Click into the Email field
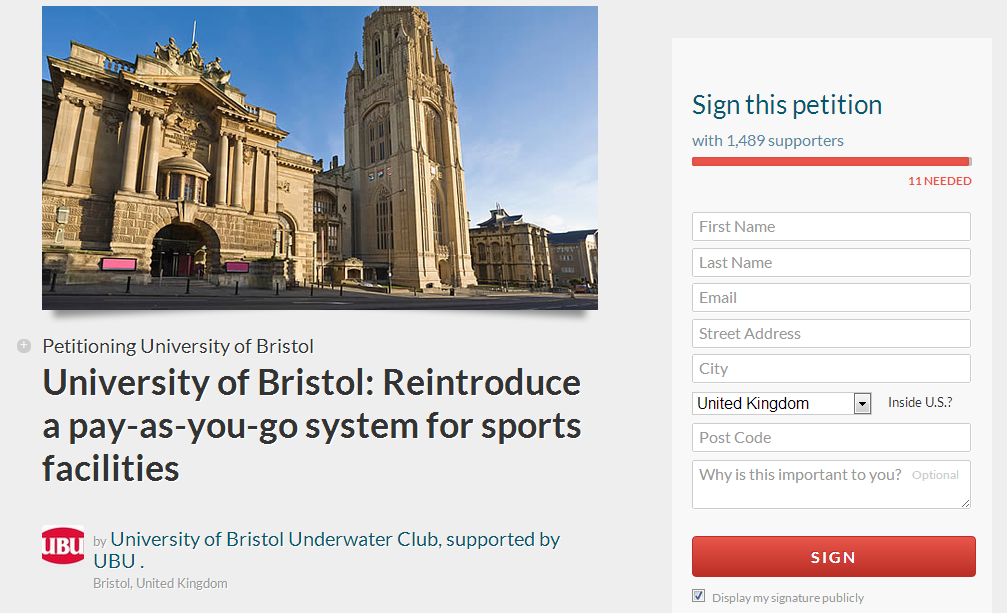The width and height of the screenshot is (1007, 613). click(831, 297)
